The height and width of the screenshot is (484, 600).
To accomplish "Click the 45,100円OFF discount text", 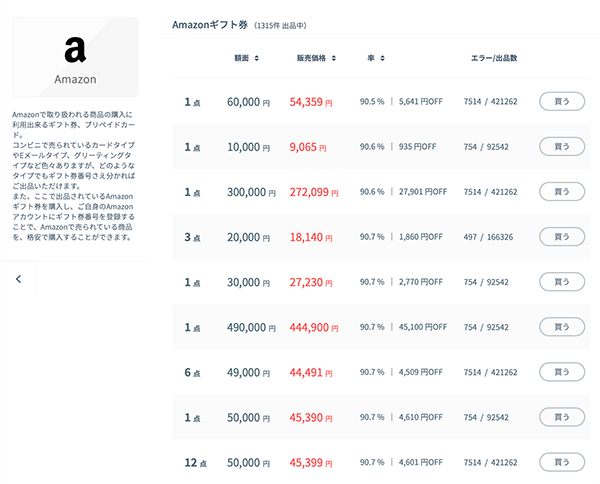I will tap(423, 328).
